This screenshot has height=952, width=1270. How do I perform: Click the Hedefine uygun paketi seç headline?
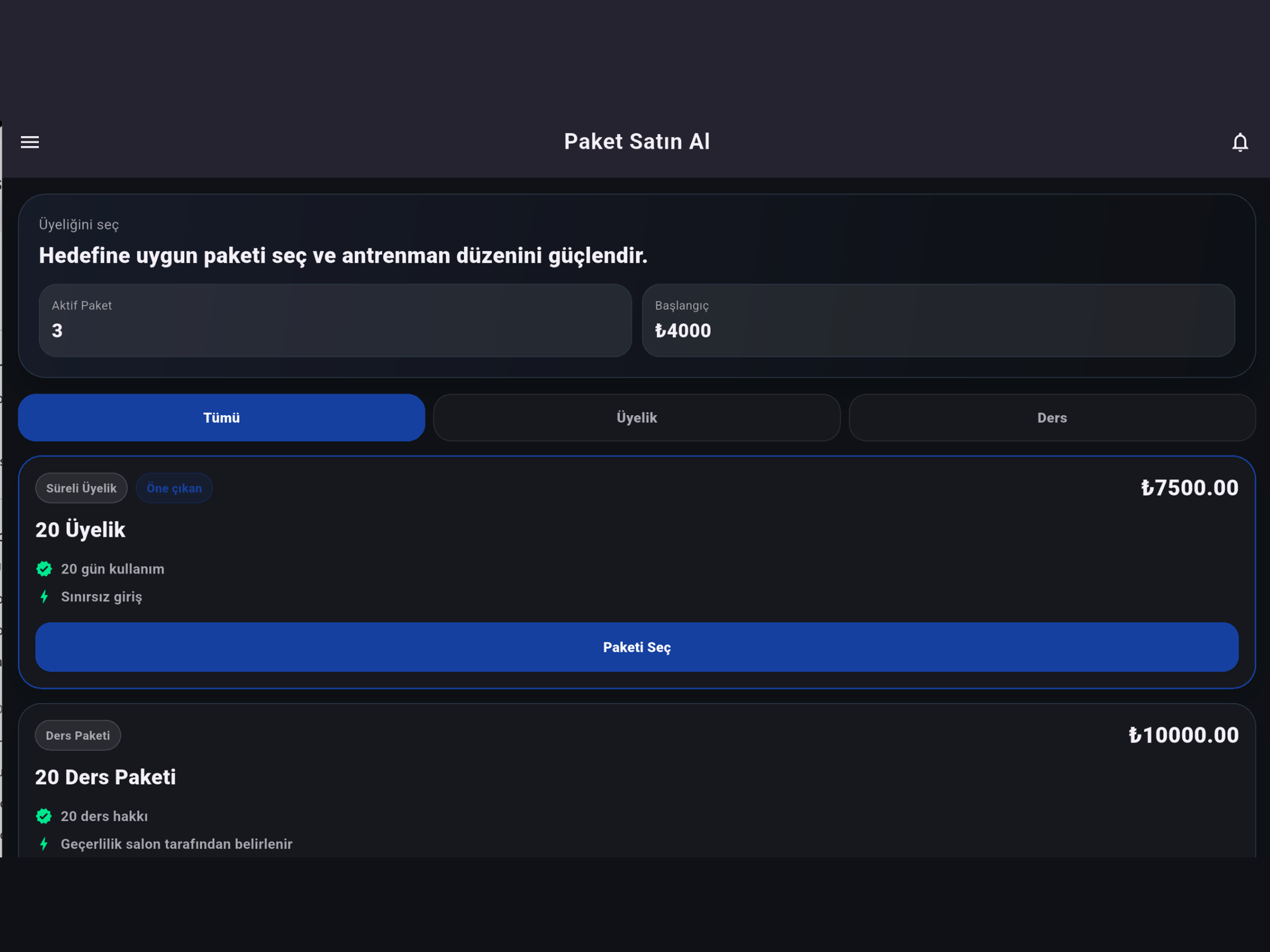343,256
